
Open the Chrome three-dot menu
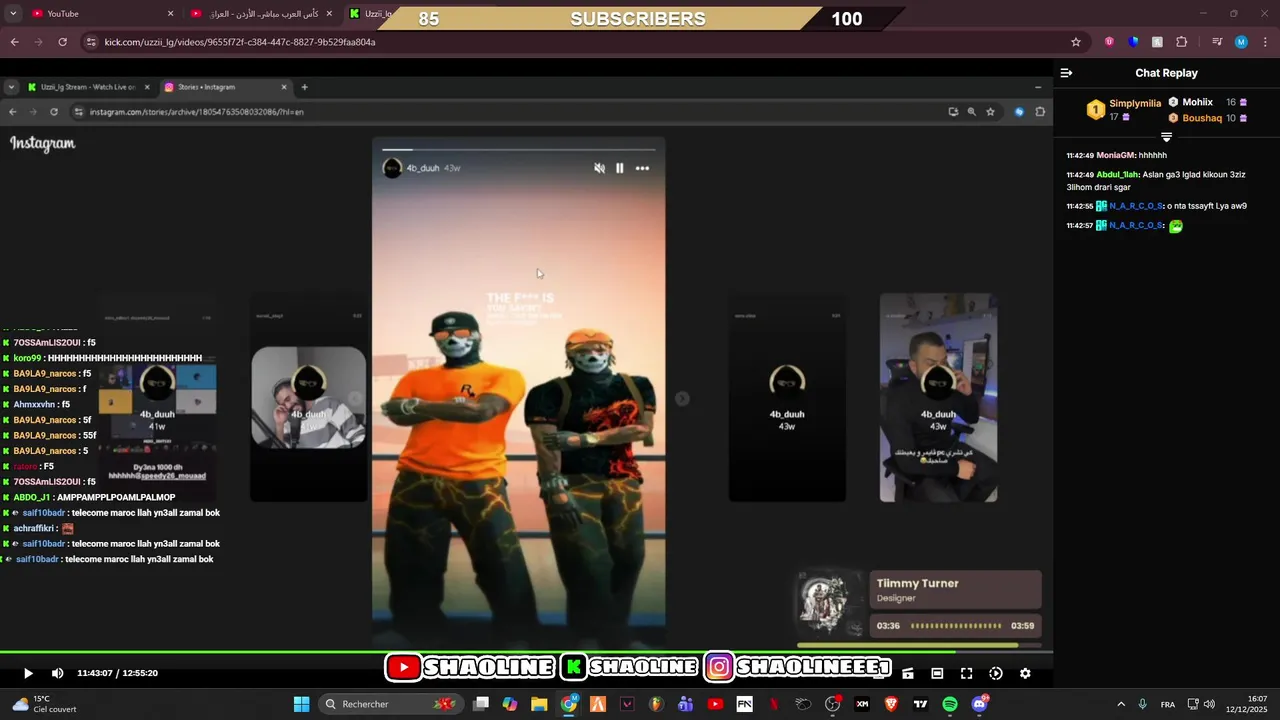(1265, 42)
